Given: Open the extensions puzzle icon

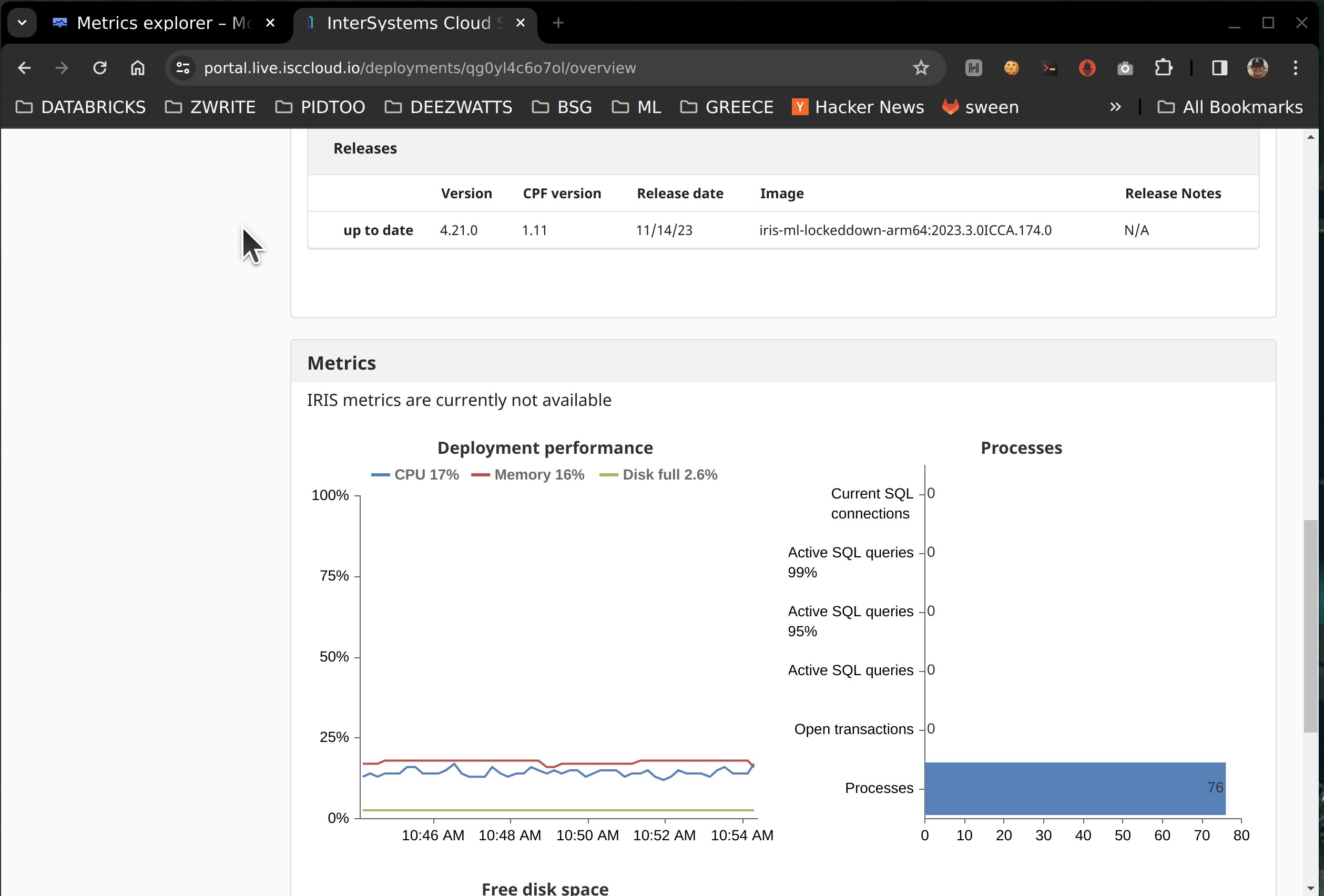Looking at the screenshot, I should point(1163,68).
